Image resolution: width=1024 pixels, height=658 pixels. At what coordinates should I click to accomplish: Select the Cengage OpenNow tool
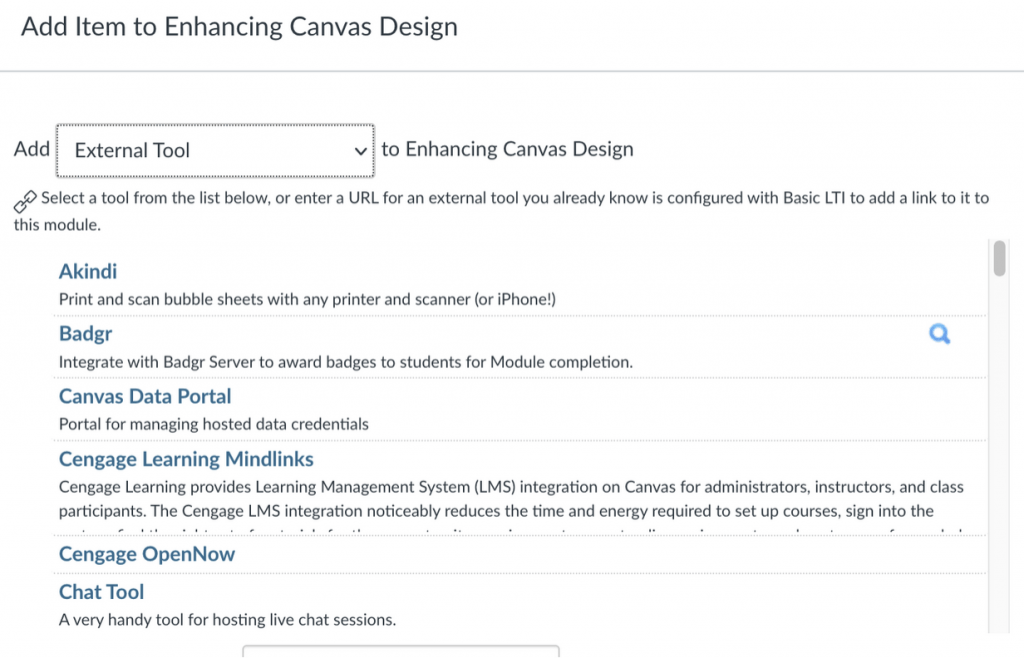147,554
